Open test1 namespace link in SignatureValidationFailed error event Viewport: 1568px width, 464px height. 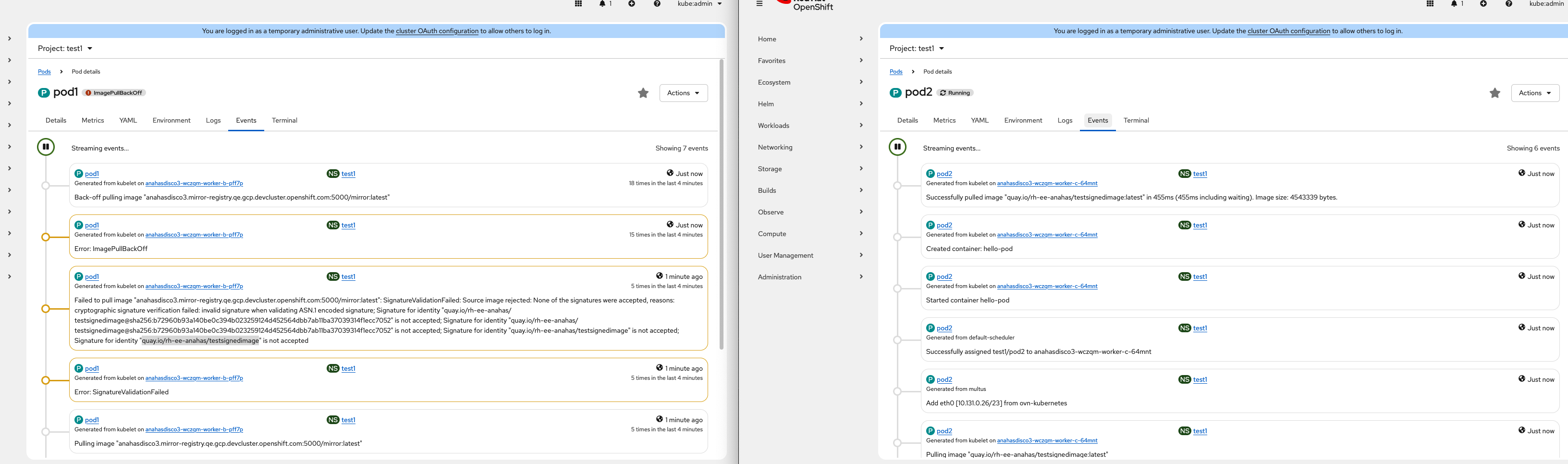348,369
